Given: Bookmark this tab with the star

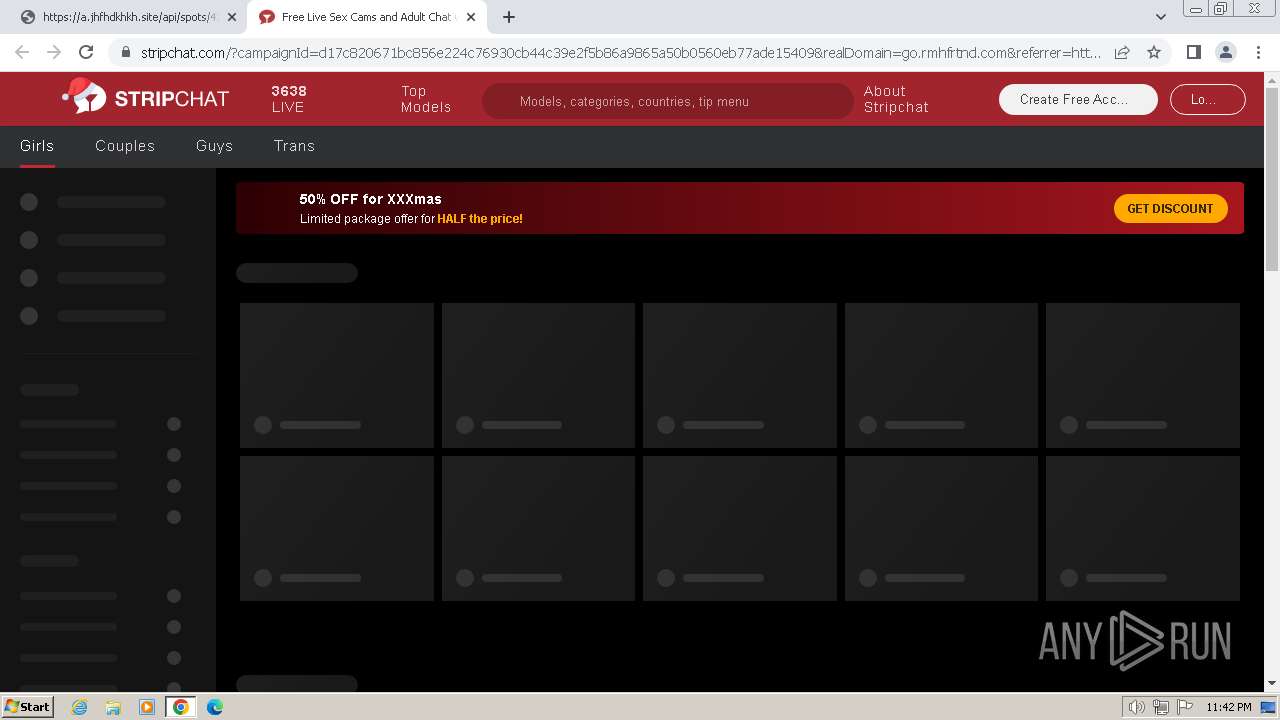Looking at the screenshot, I should [1154, 52].
